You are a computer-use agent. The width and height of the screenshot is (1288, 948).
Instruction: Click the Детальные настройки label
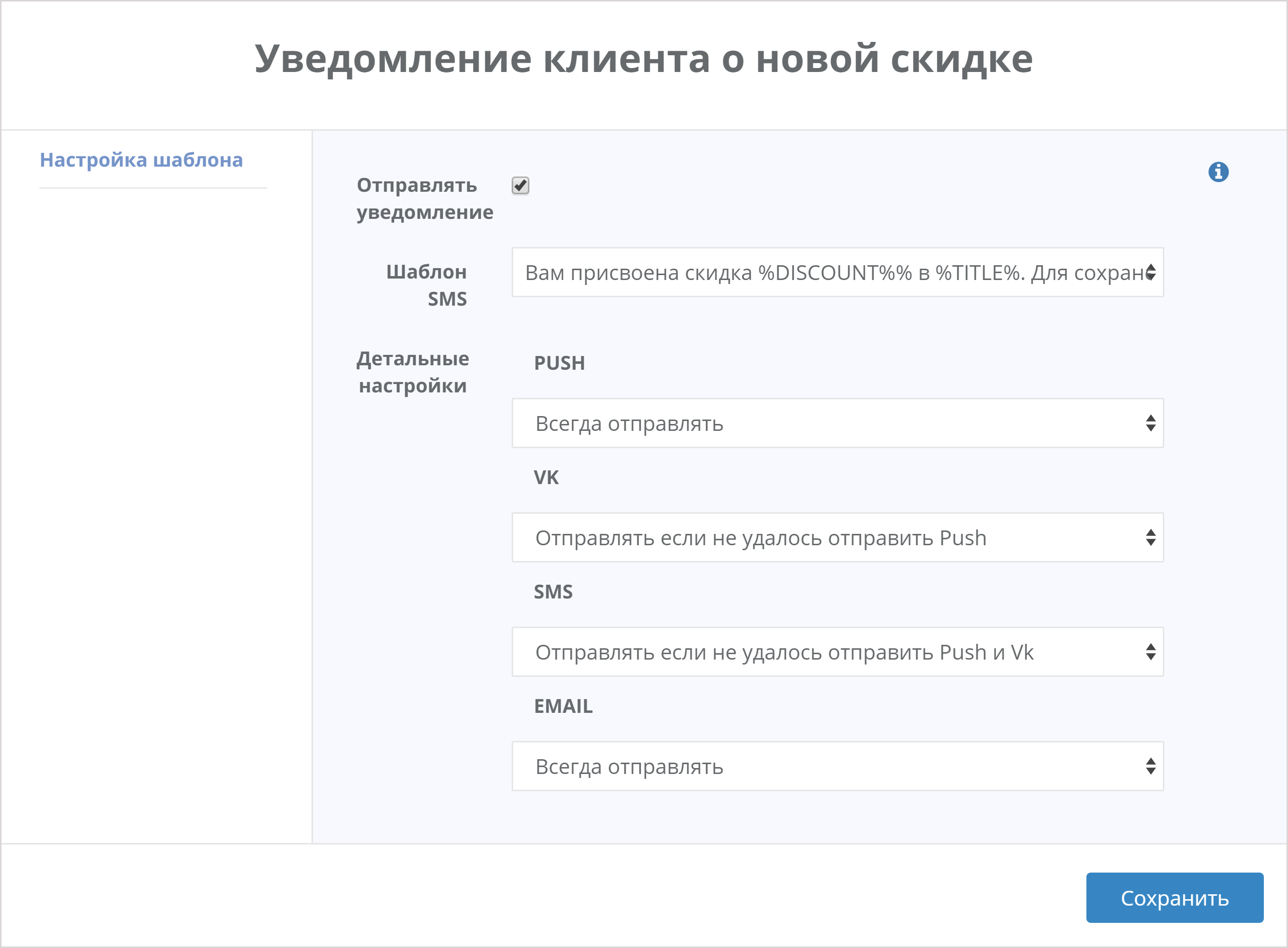pyautogui.click(x=413, y=372)
